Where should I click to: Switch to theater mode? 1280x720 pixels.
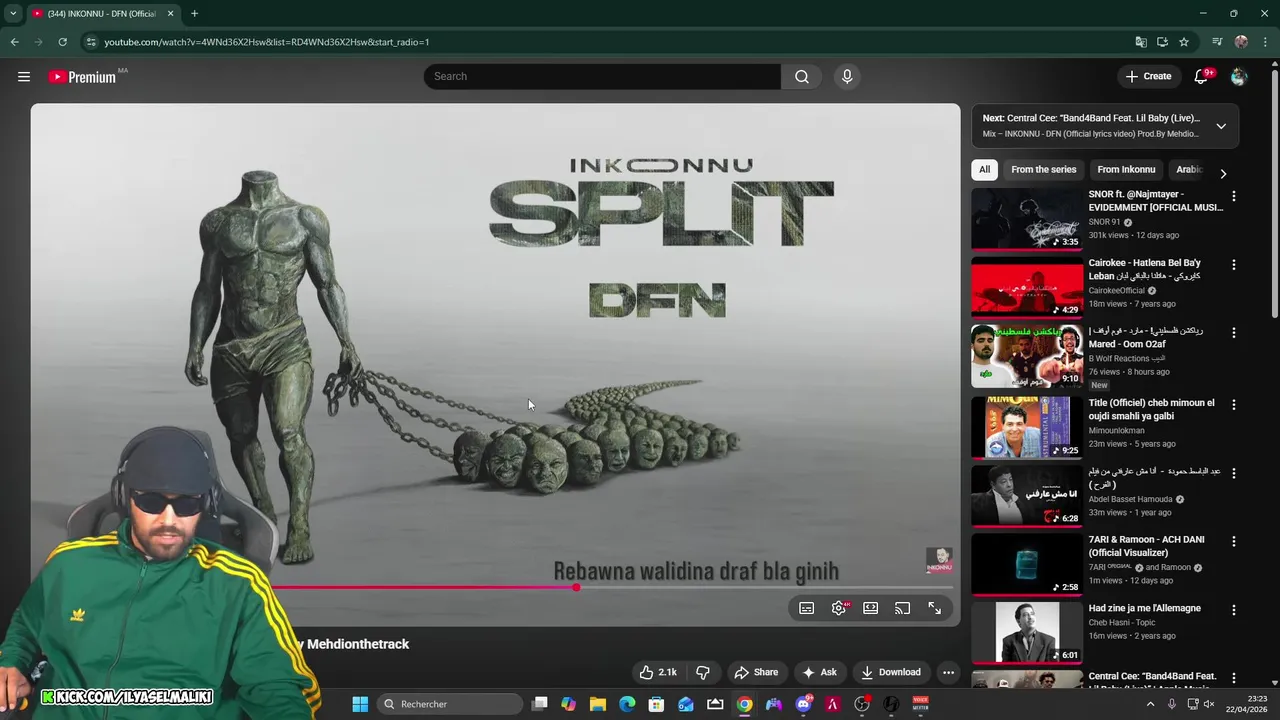(x=871, y=608)
